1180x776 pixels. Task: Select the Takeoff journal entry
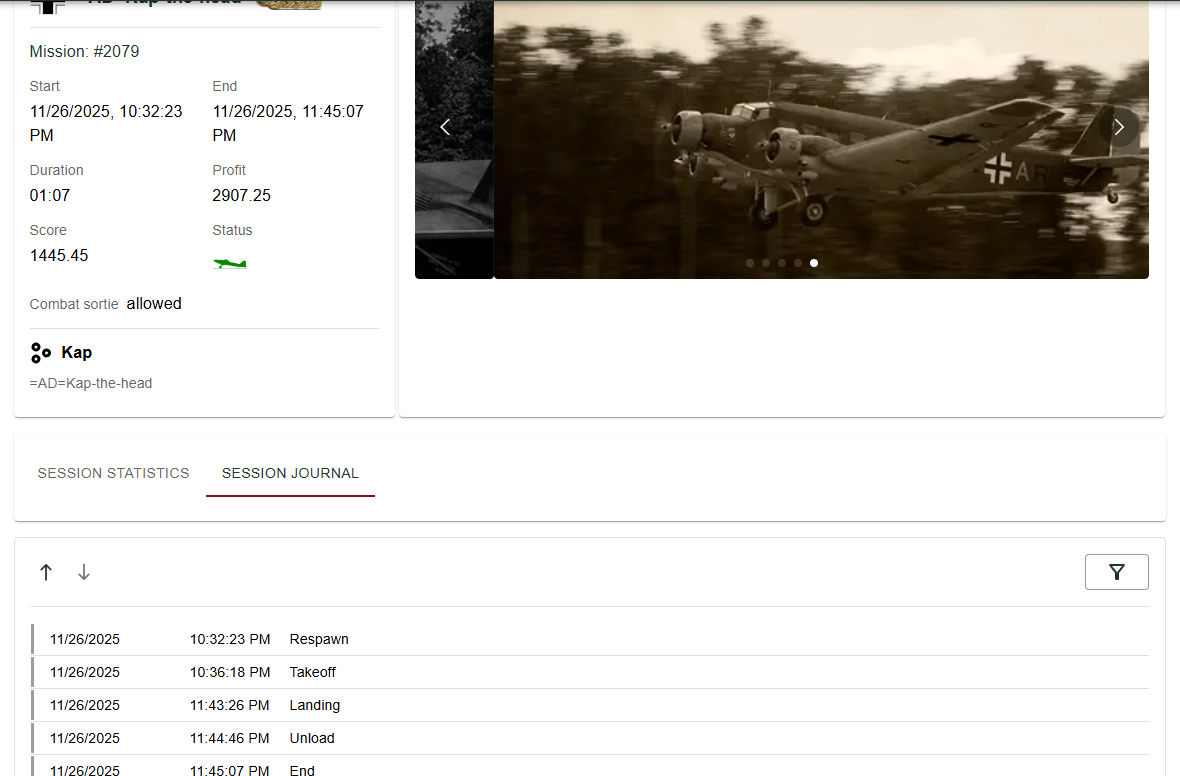tap(313, 672)
